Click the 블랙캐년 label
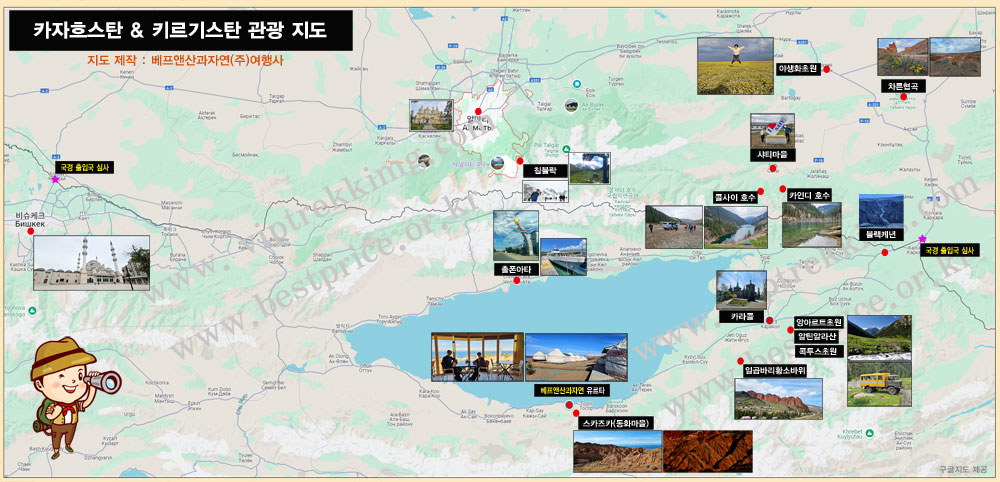Viewport: 1000px width, 482px height. click(x=881, y=235)
